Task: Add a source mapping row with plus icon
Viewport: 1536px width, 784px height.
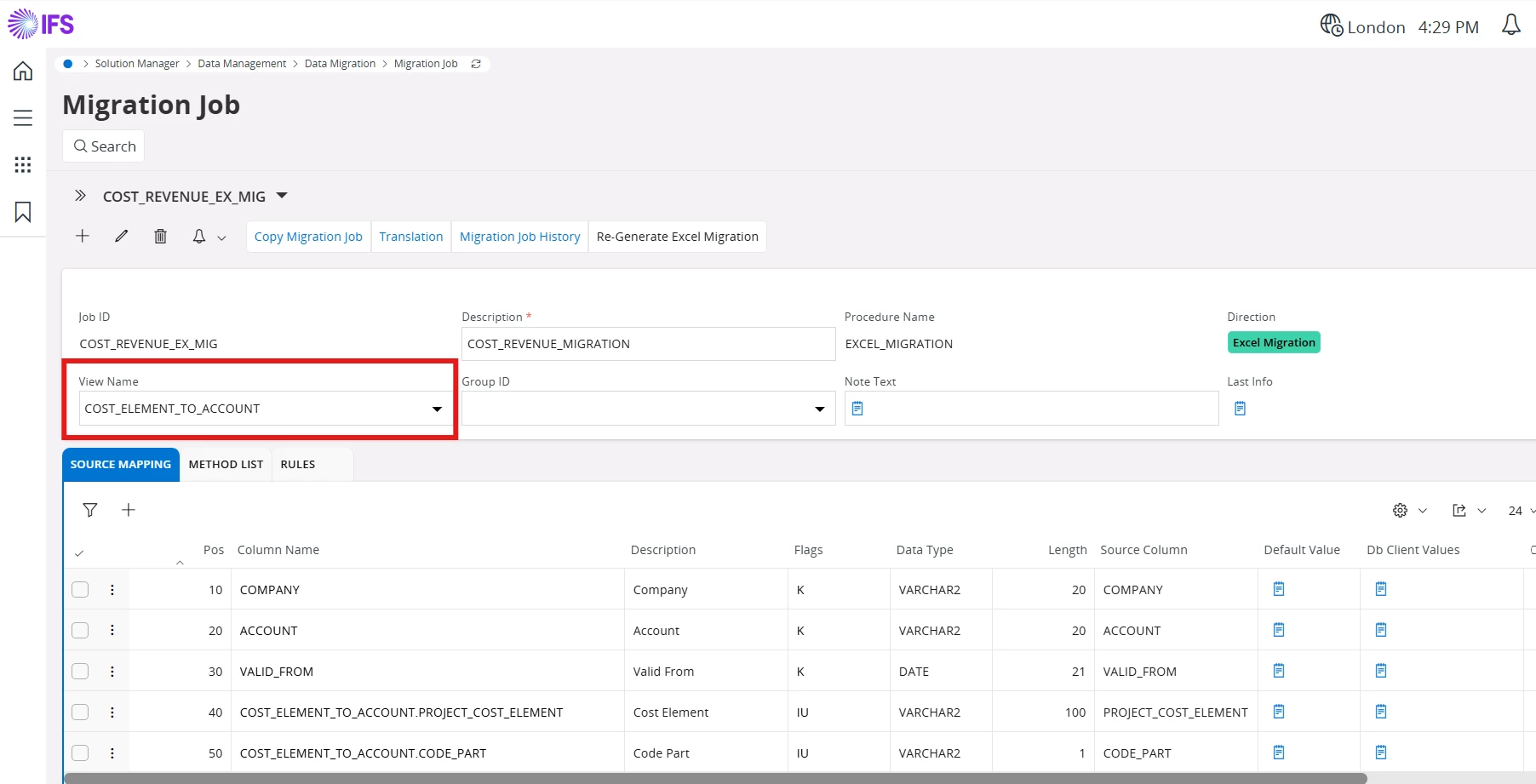Action: (x=129, y=510)
